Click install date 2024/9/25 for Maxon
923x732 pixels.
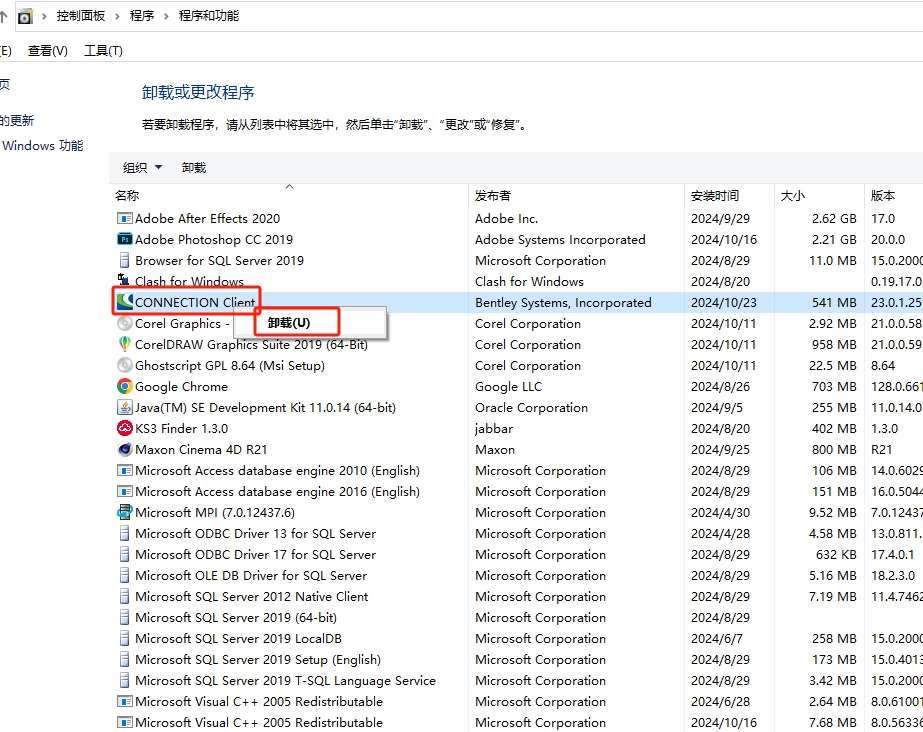tap(721, 450)
